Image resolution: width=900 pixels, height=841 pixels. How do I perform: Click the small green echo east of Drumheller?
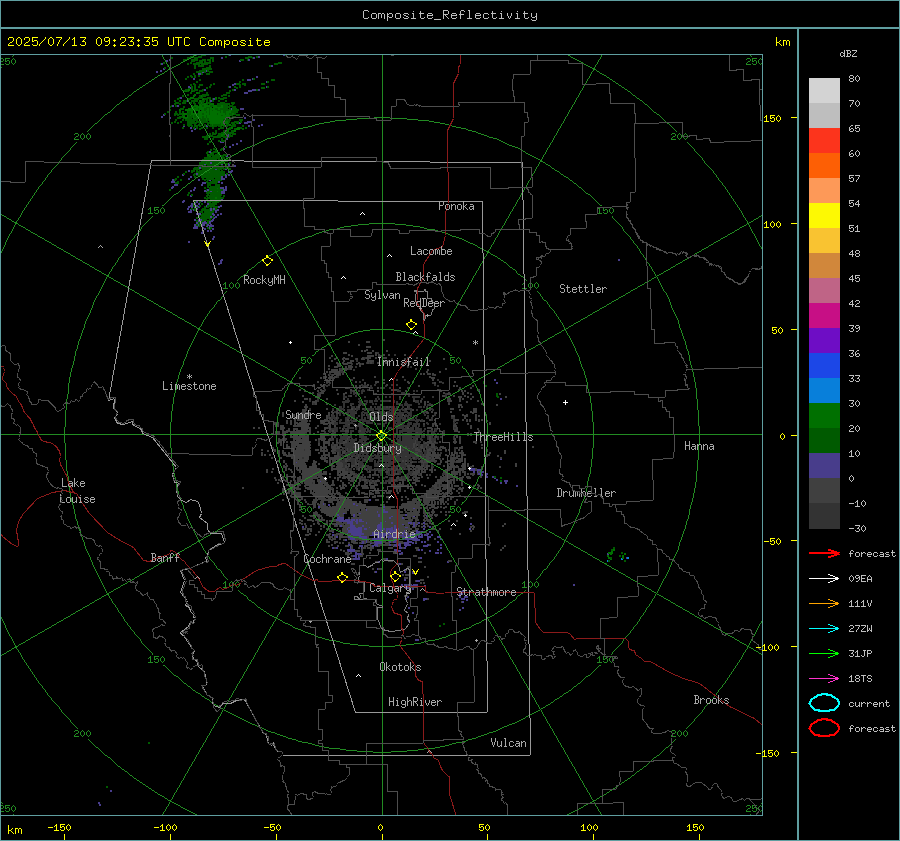pos(616,555)
